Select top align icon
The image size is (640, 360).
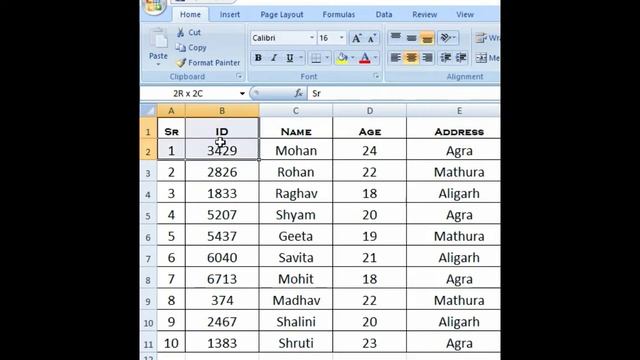point(396,38)
